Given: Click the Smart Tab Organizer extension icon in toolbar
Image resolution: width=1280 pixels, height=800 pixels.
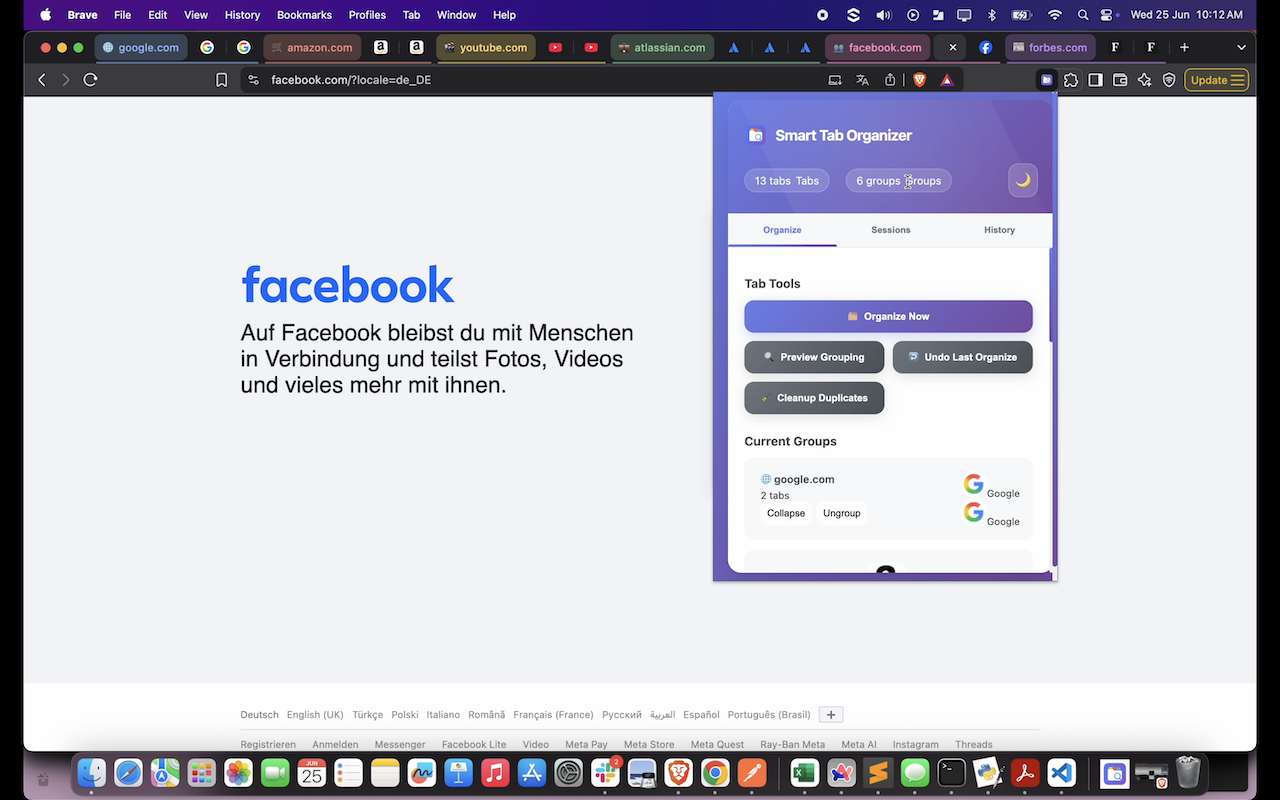Looking at the screenshot, I should click(1047, 80).
